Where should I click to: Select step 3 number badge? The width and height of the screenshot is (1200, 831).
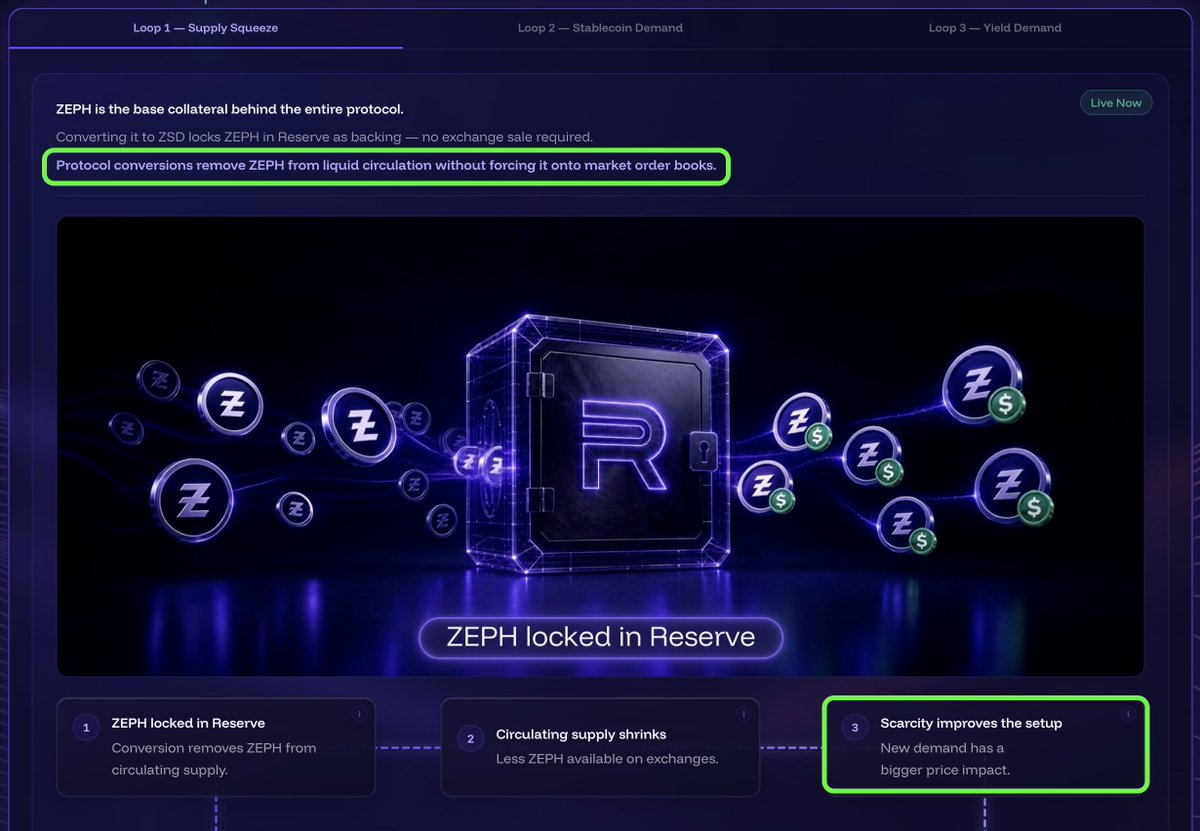point(854,728)
